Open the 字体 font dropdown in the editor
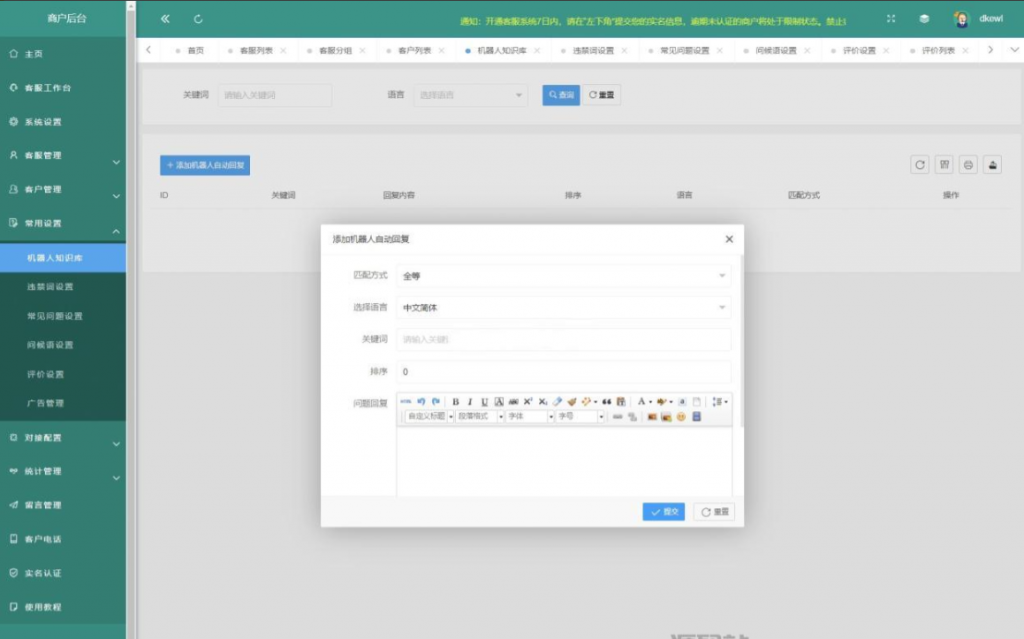Screen dimensions: 1024x639 point(528,417)
